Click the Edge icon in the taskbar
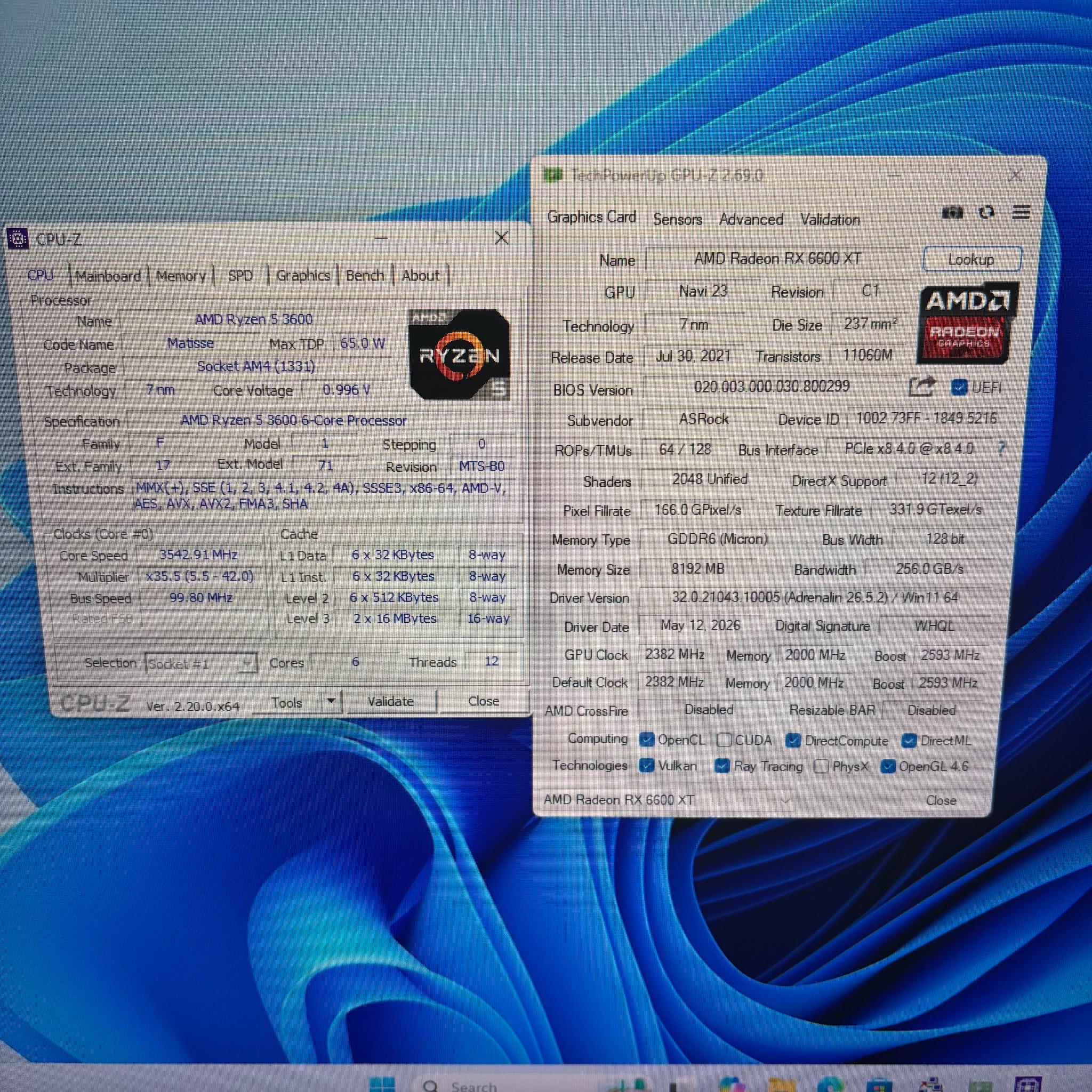Viewport: 1092px width, 1092px height. point(830,1084)
